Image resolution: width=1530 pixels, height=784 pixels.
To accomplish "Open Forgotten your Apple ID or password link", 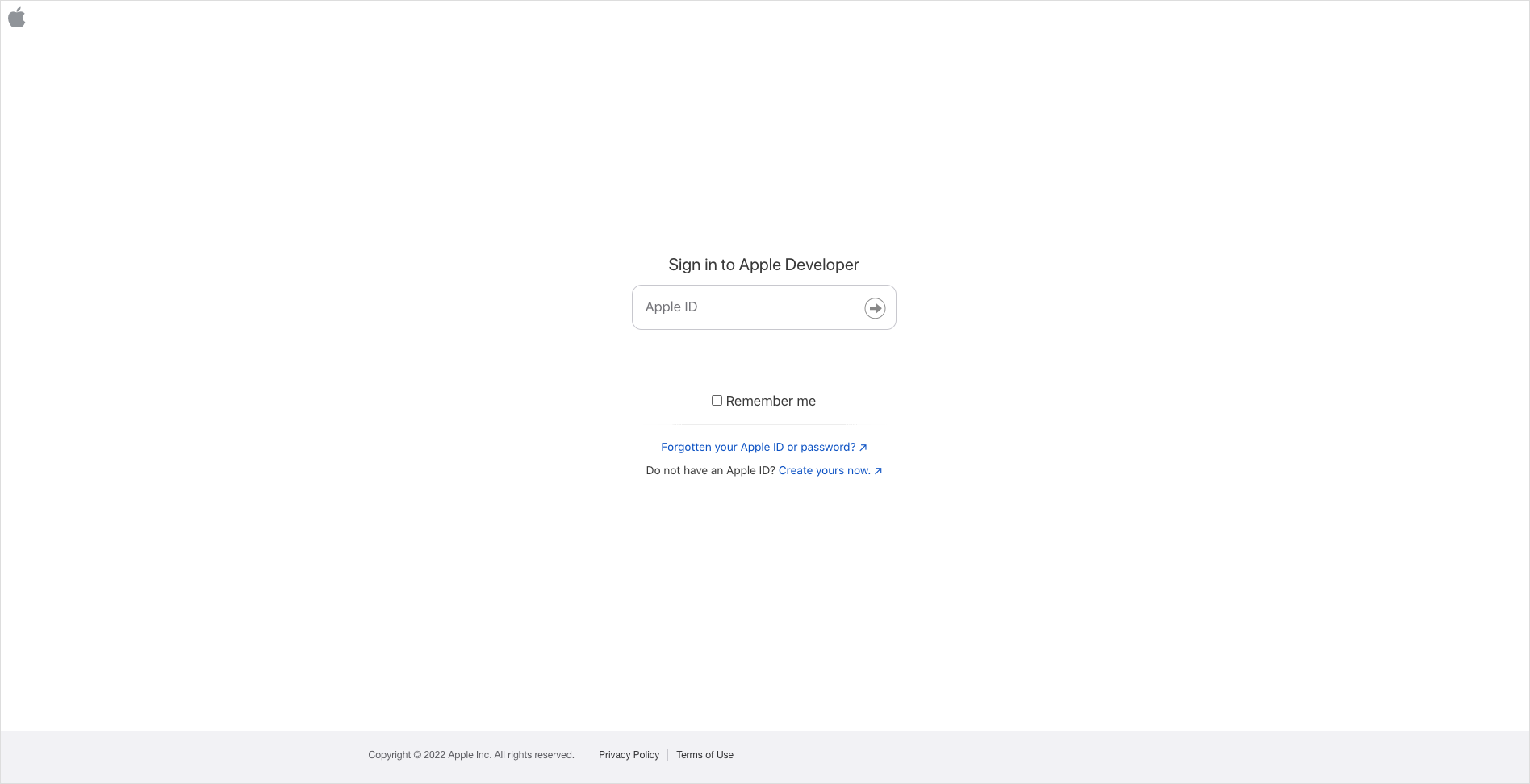I will [758, 448].
